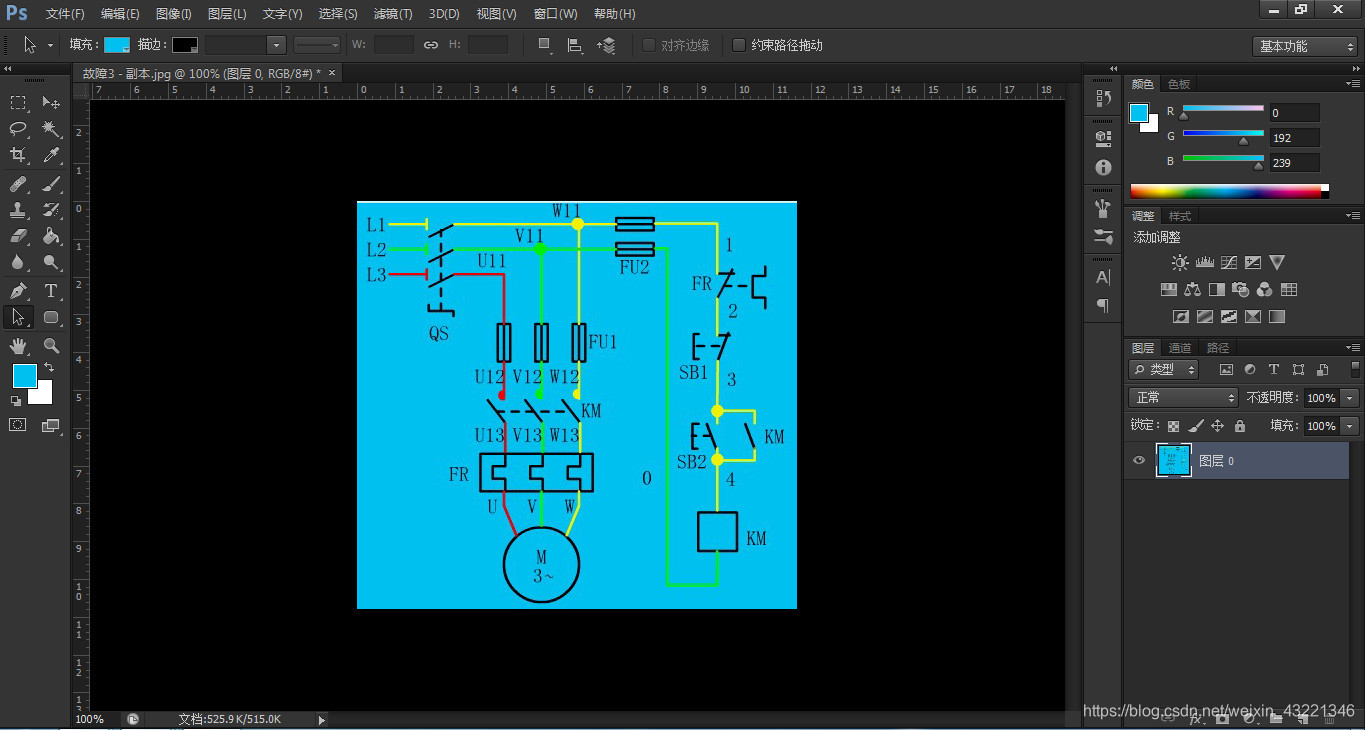Toggle lock position icon
Viewport: 1365px width, 730px height.
[x=1218, y=426]
